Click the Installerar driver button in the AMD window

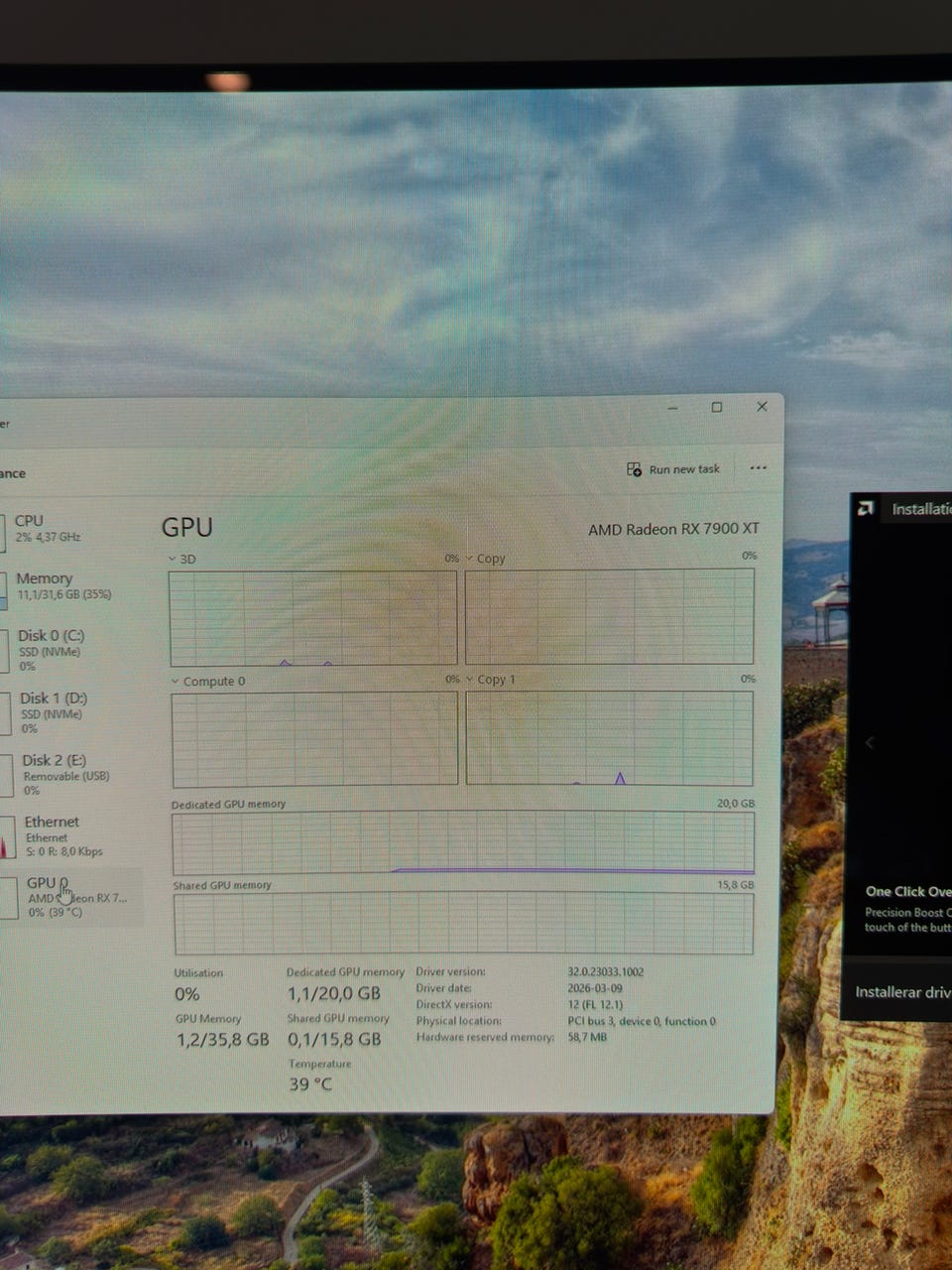[900, 991]
